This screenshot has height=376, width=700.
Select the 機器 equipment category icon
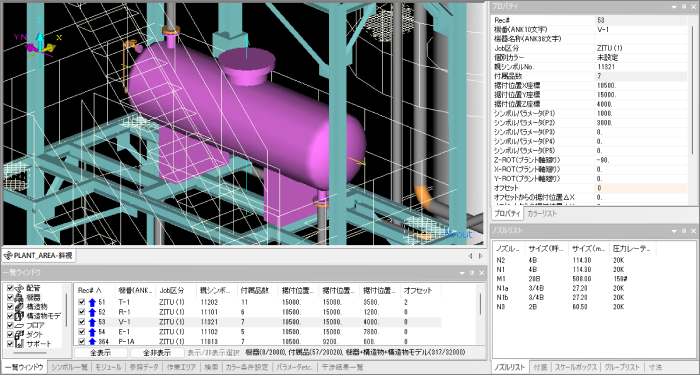19,297
